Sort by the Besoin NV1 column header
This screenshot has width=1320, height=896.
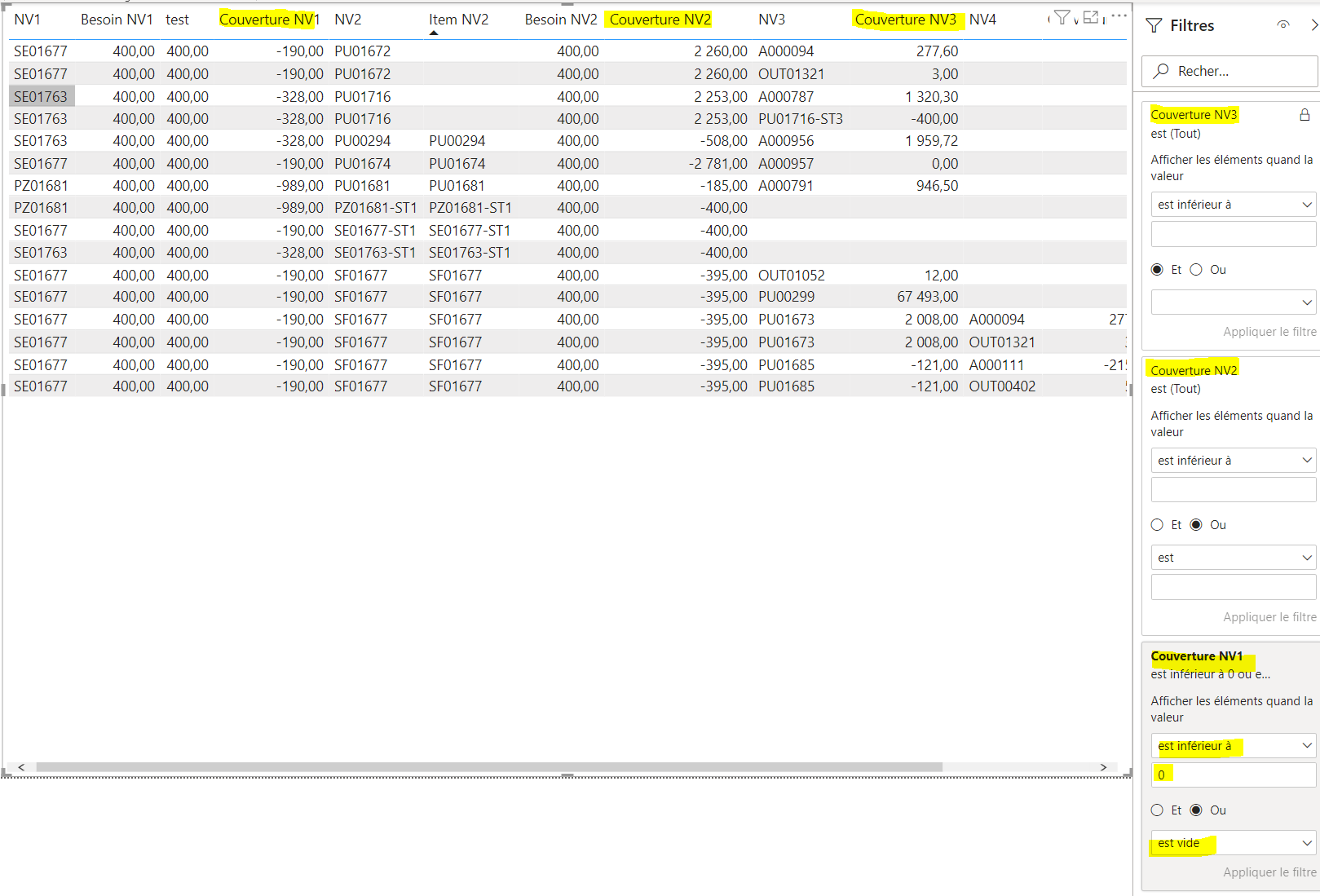click(117, 20)
